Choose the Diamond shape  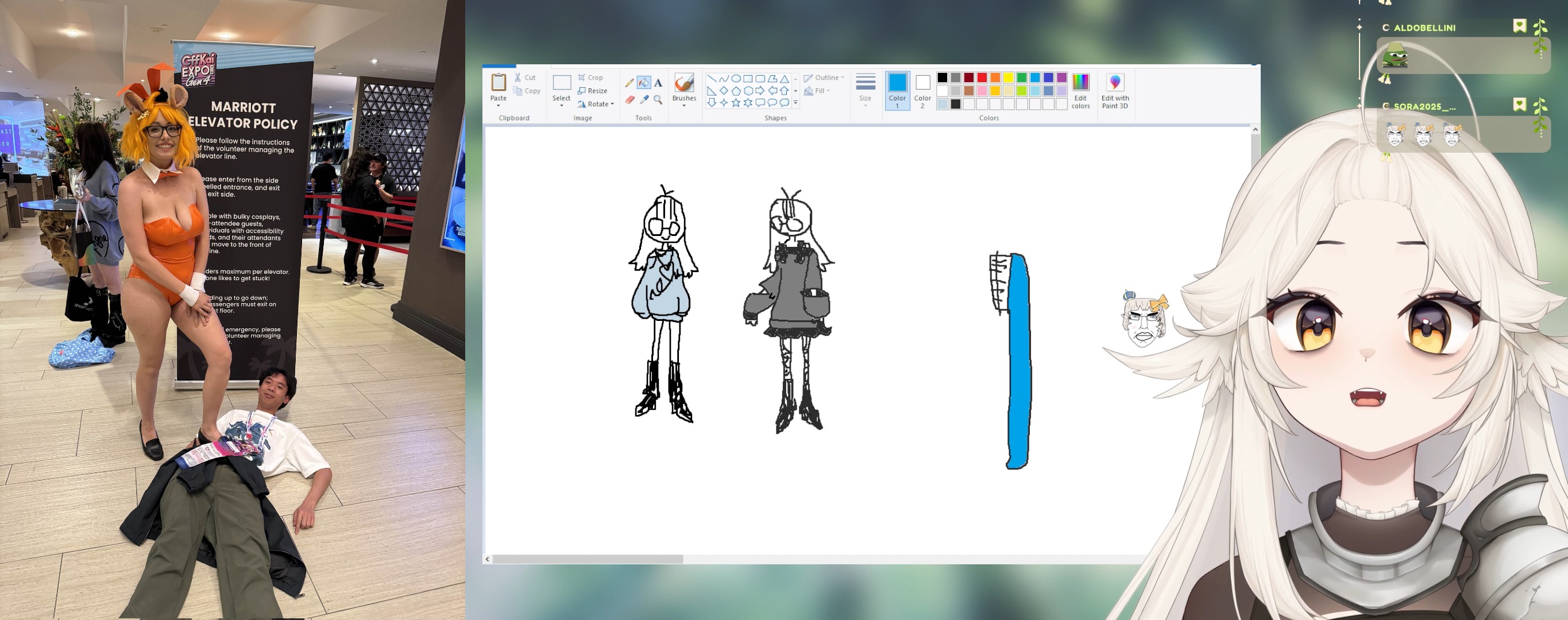(x=723, y=91)
